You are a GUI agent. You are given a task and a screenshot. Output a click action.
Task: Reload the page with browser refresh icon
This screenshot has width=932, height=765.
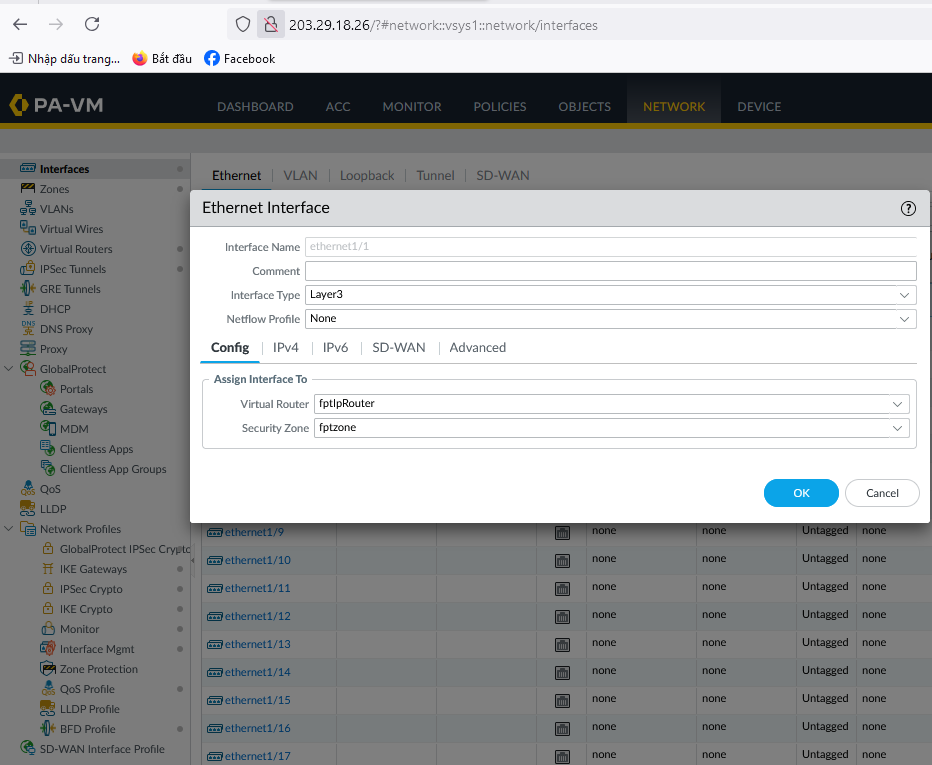(92, 24)
